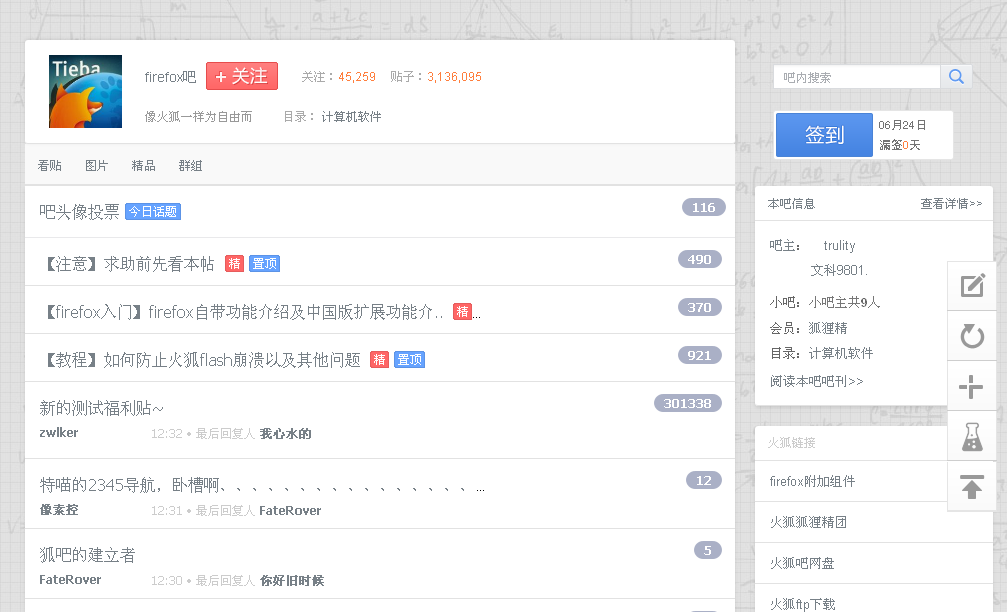Click the back-to-top arrow icon

[x=971, y=487]
